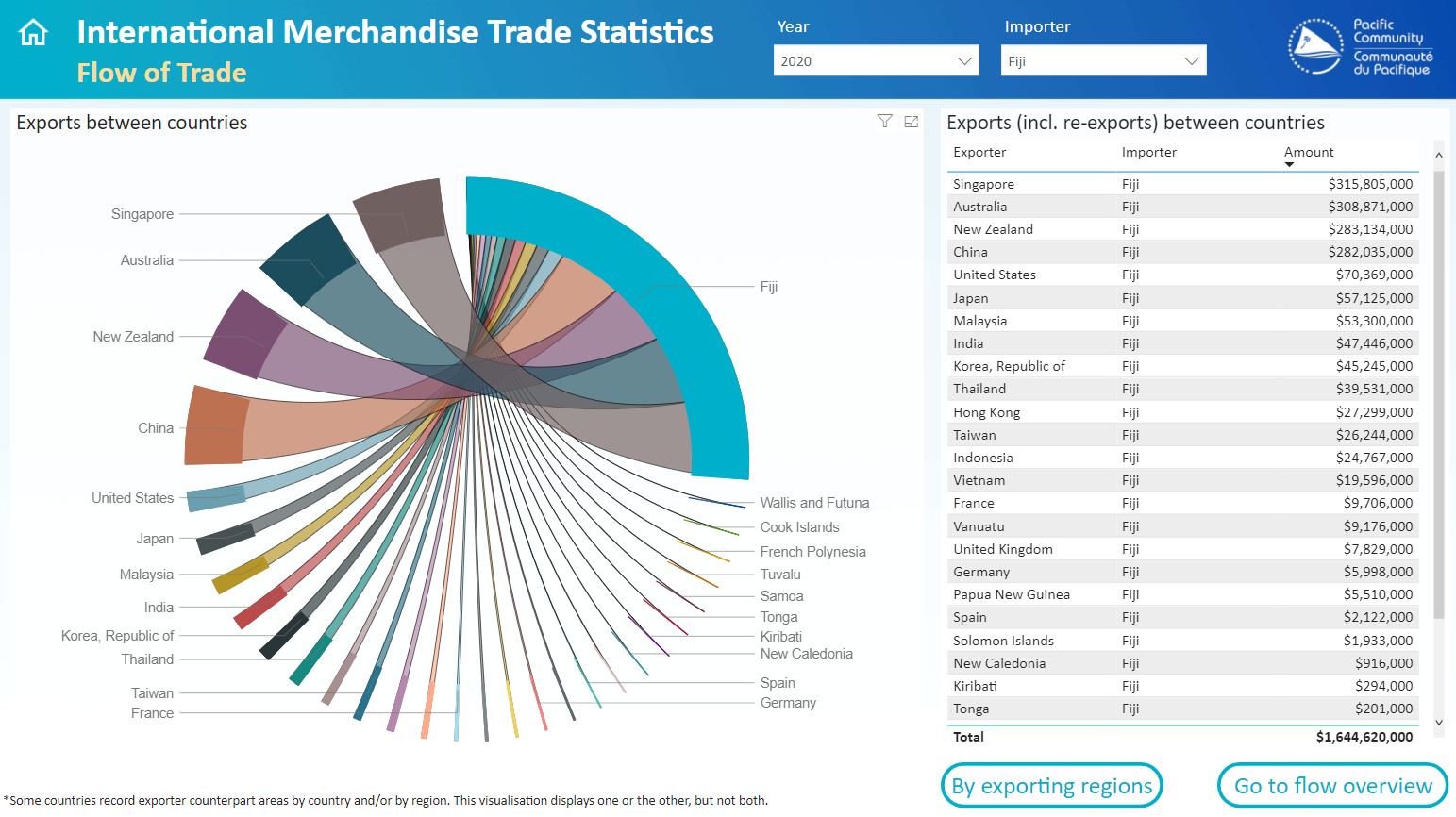Screen dimensions: 1456x817
Task: Click the filter icon on chord chart
Action: [884, 121]
